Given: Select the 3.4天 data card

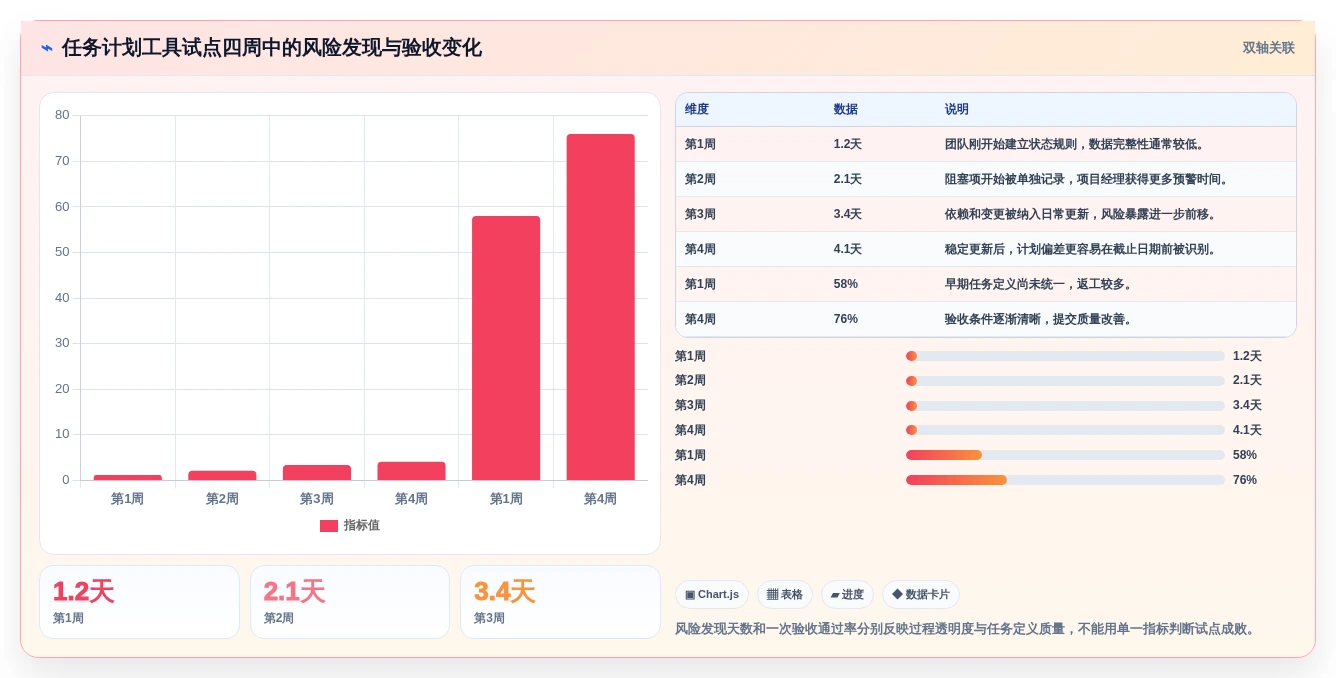Looking at the screenshot, I should click(x=560, y=602).
